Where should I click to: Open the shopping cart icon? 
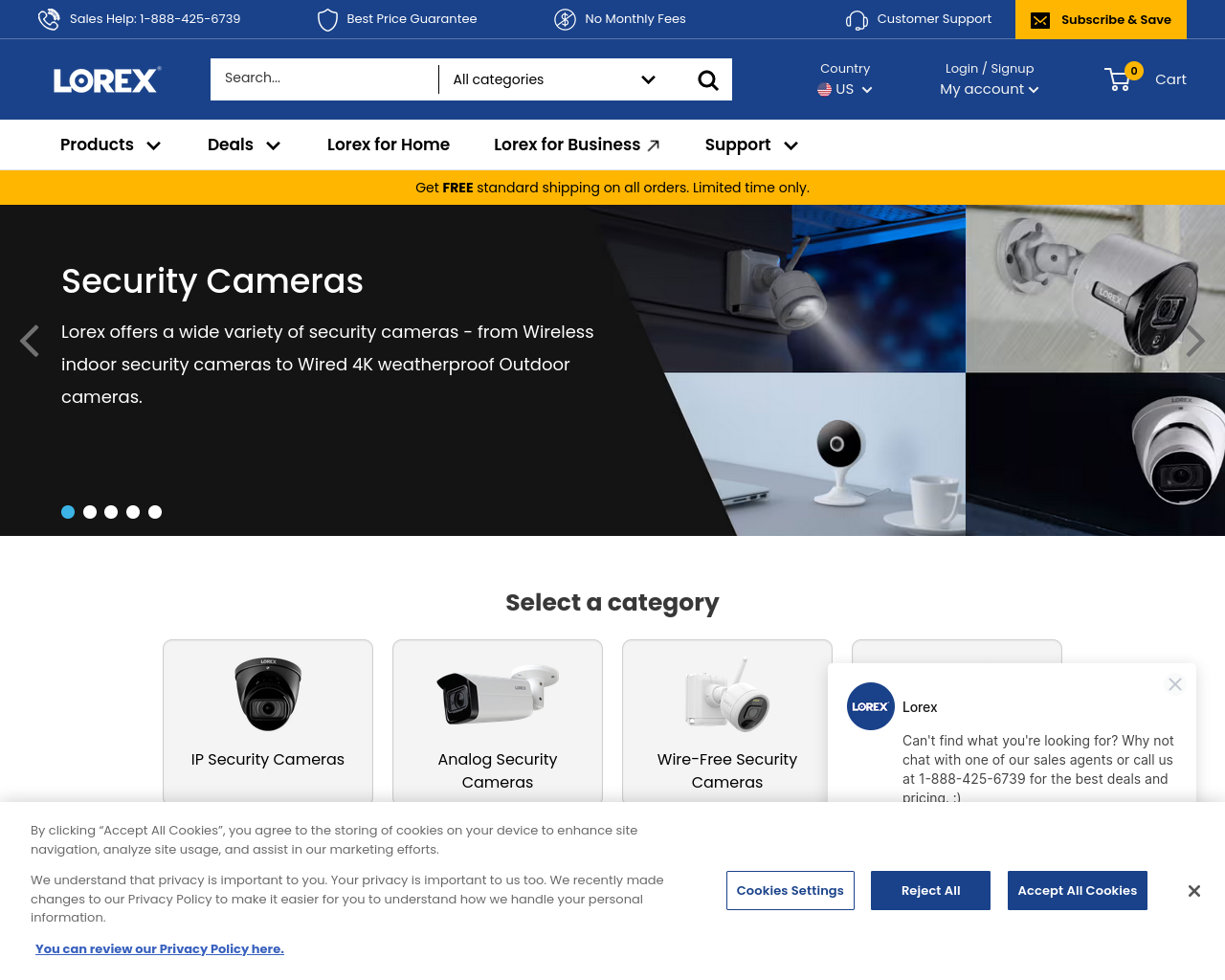[1118, 79]
